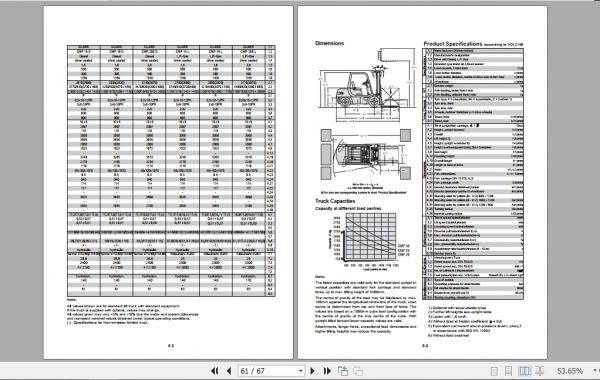
Task: Go to the previous page
Action: pos(229,371)
